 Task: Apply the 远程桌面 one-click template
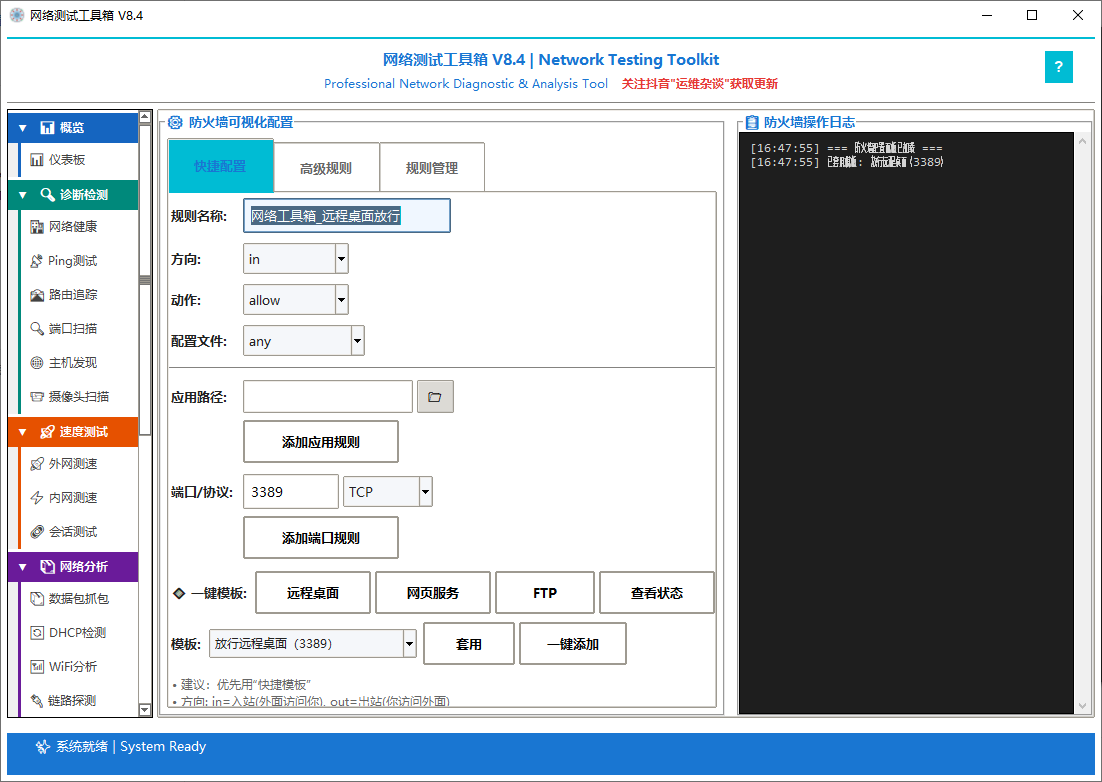click(x=313, y=593)
